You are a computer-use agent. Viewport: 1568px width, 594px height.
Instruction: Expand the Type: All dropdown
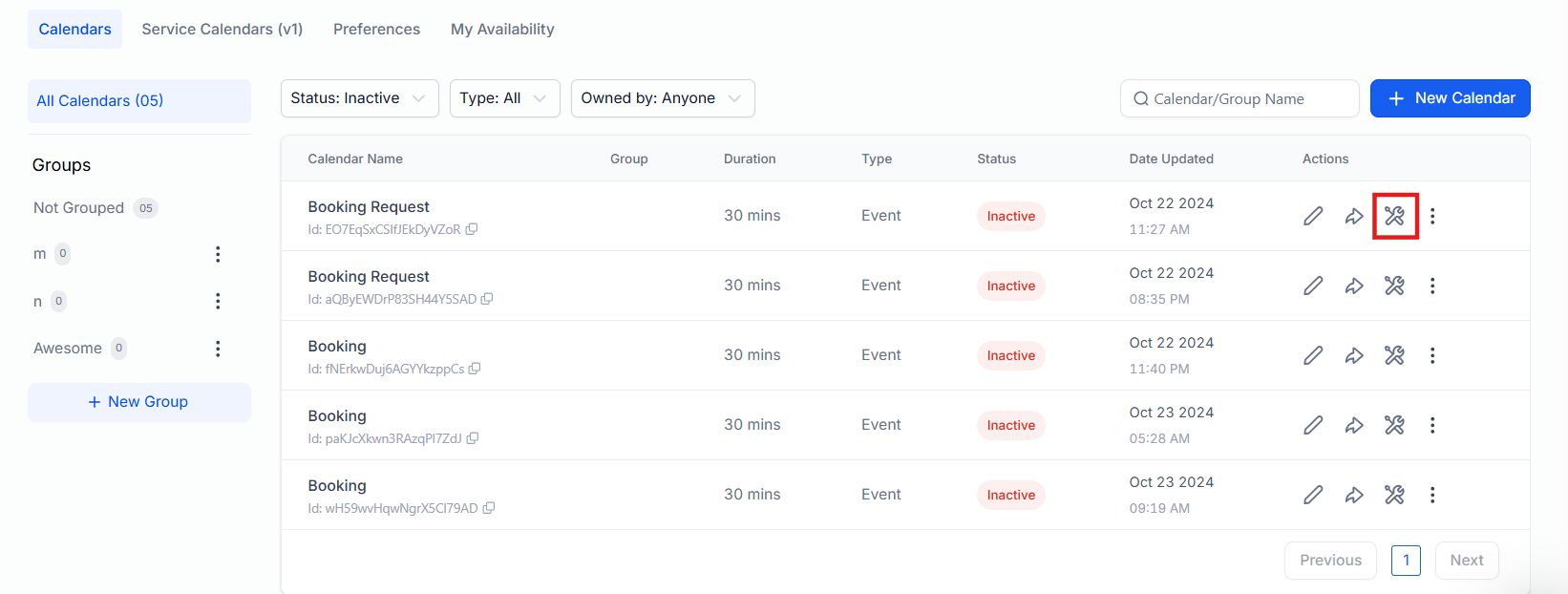(x=504, y=98)
